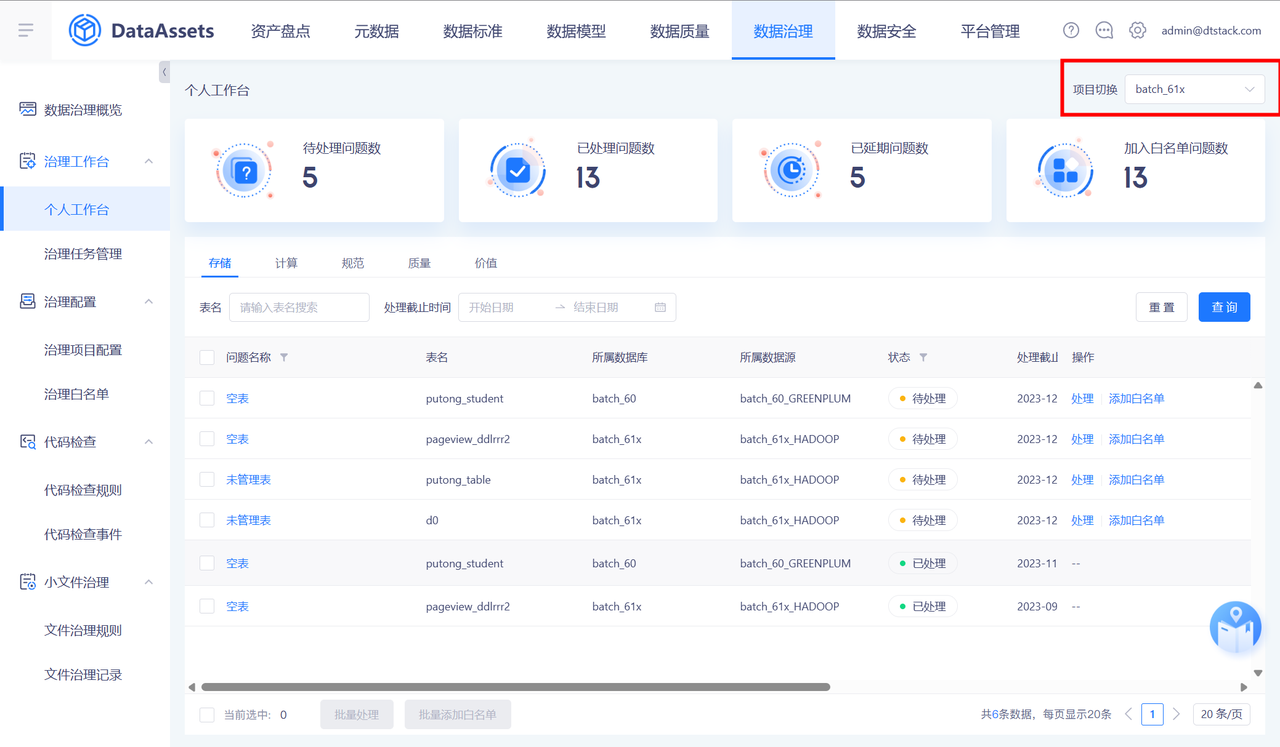The width and height of the screenshot is (1280, 747).
Task: Open the 未管理表 link for d0
Action: (x=248, y=520)
